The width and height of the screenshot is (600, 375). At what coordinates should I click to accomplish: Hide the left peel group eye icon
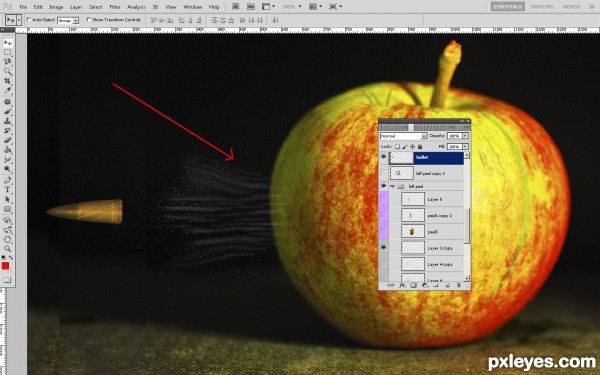click(x=384, y=186)
